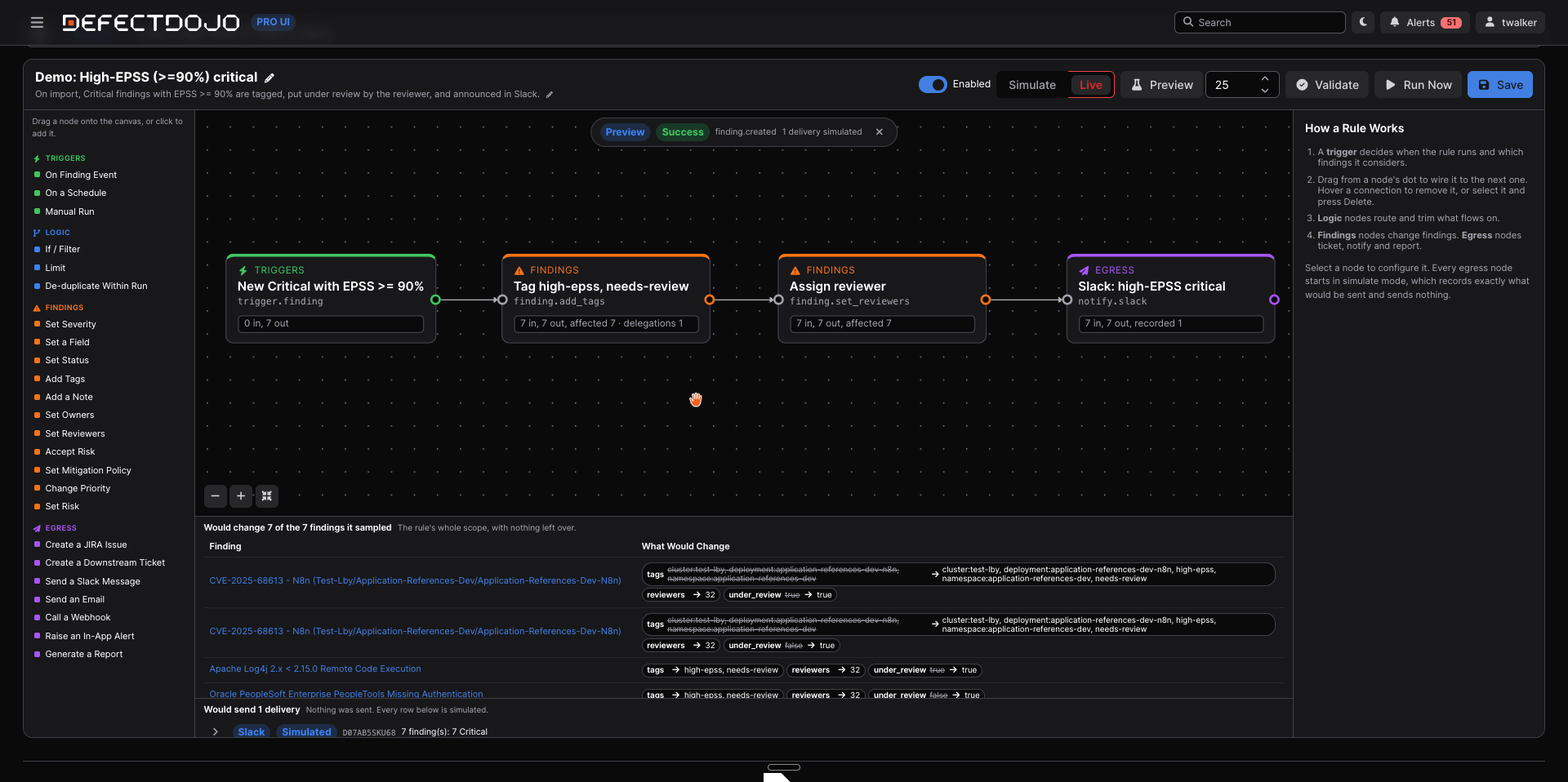Select the New Critical with EPSS trigger node
This screenshot has height=782, width=1568.
click(331, 299)
